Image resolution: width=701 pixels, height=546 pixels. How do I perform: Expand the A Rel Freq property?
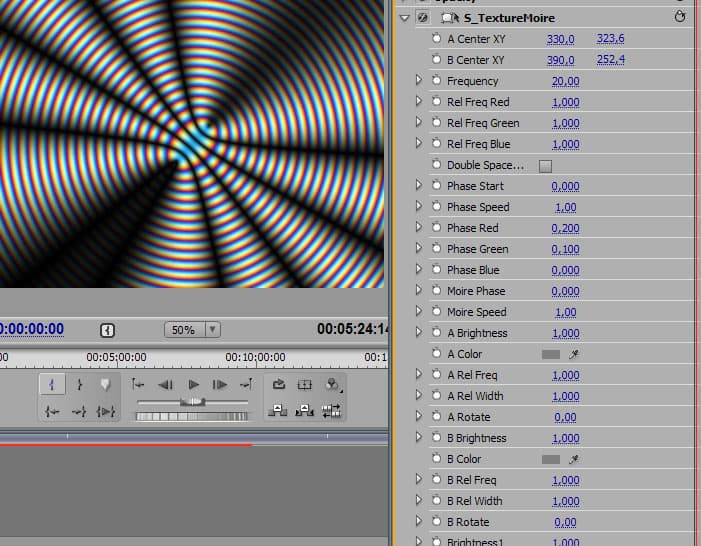coord(418,375)
